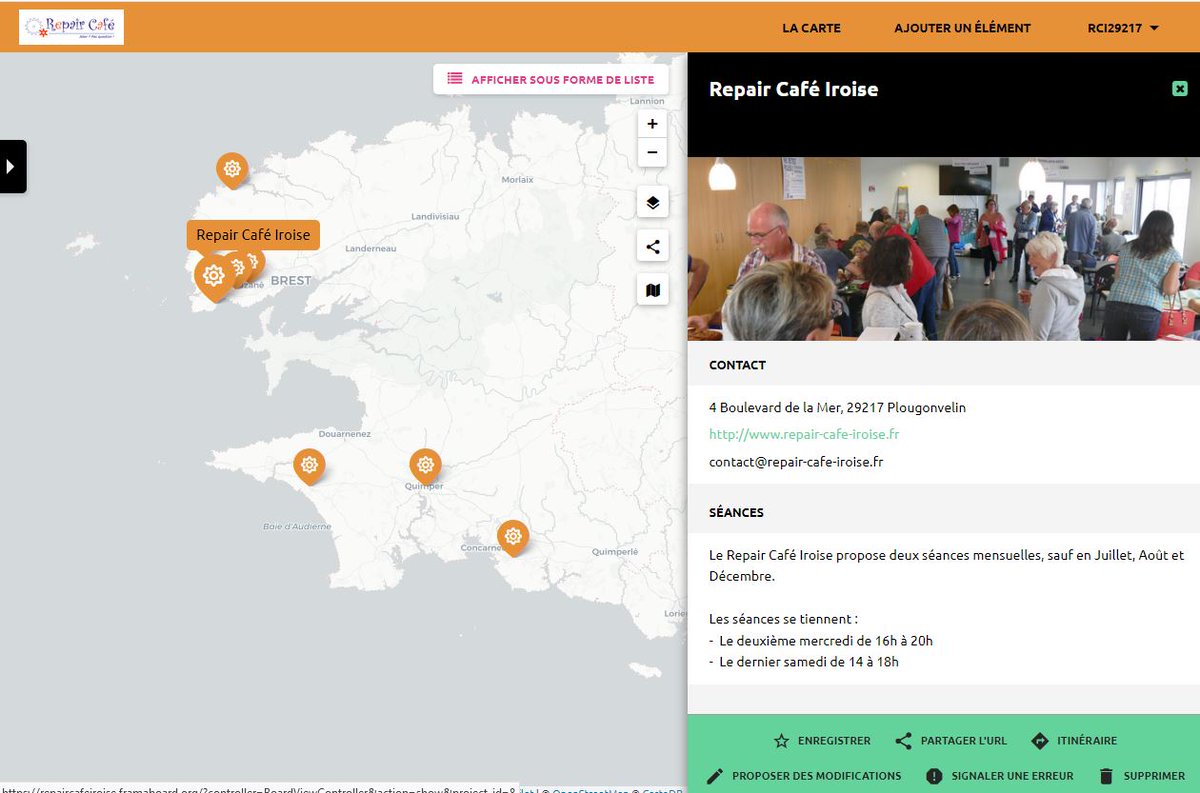
Task: Select AJOUTER UN ÉLÉMENT in the header
Action: click(x=962, y=28)
